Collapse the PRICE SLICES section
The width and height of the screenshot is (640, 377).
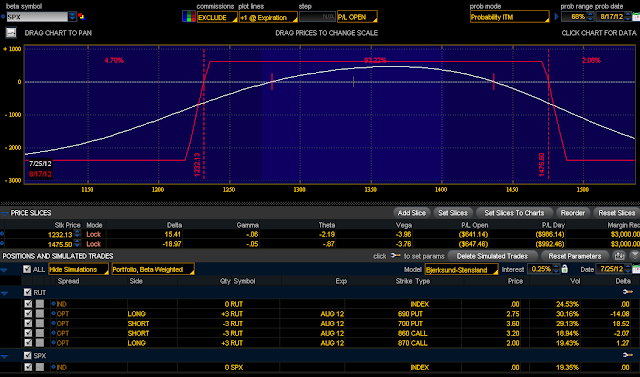point(4,213)
